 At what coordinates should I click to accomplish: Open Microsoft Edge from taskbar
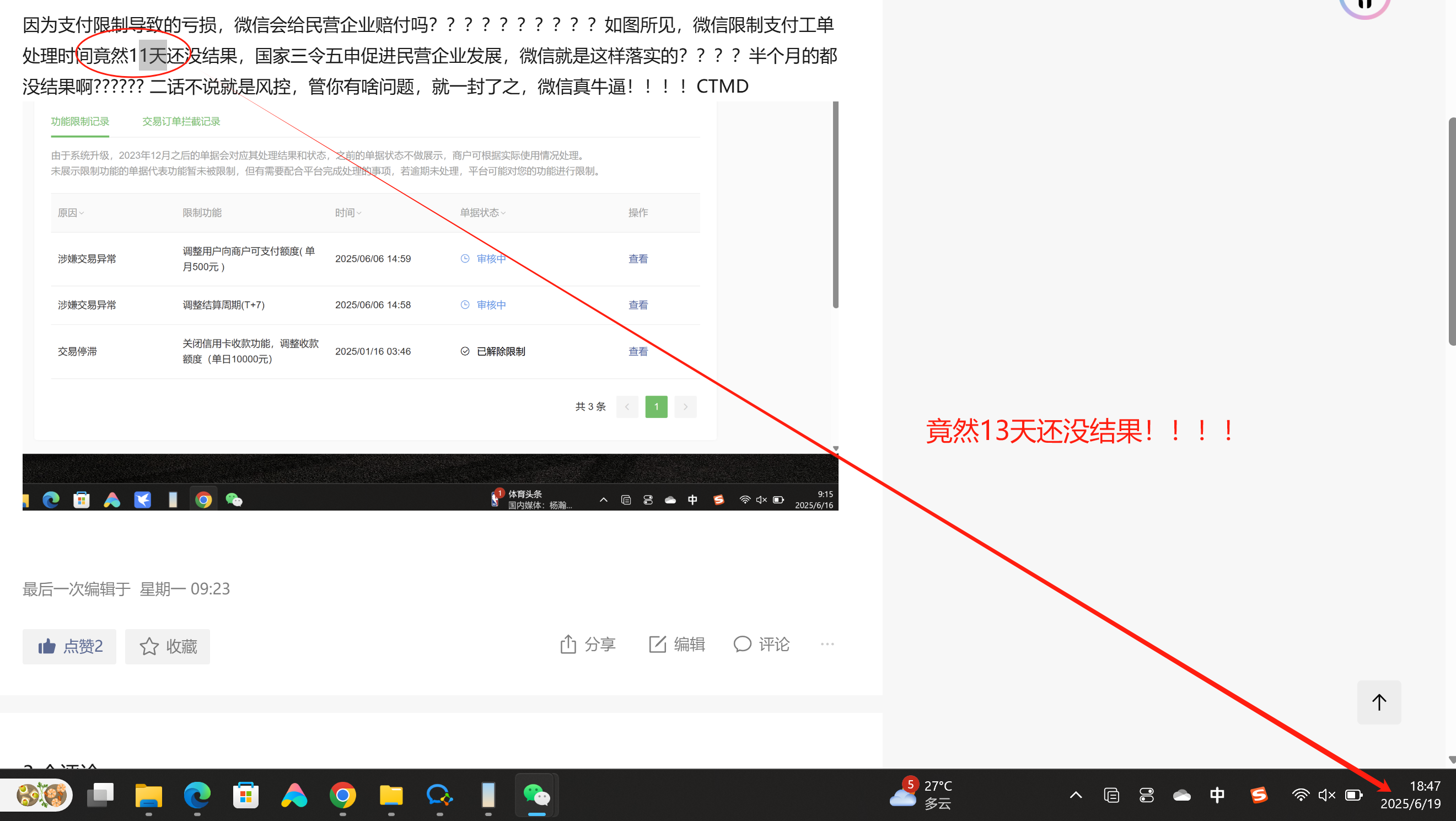click(197, 796)
